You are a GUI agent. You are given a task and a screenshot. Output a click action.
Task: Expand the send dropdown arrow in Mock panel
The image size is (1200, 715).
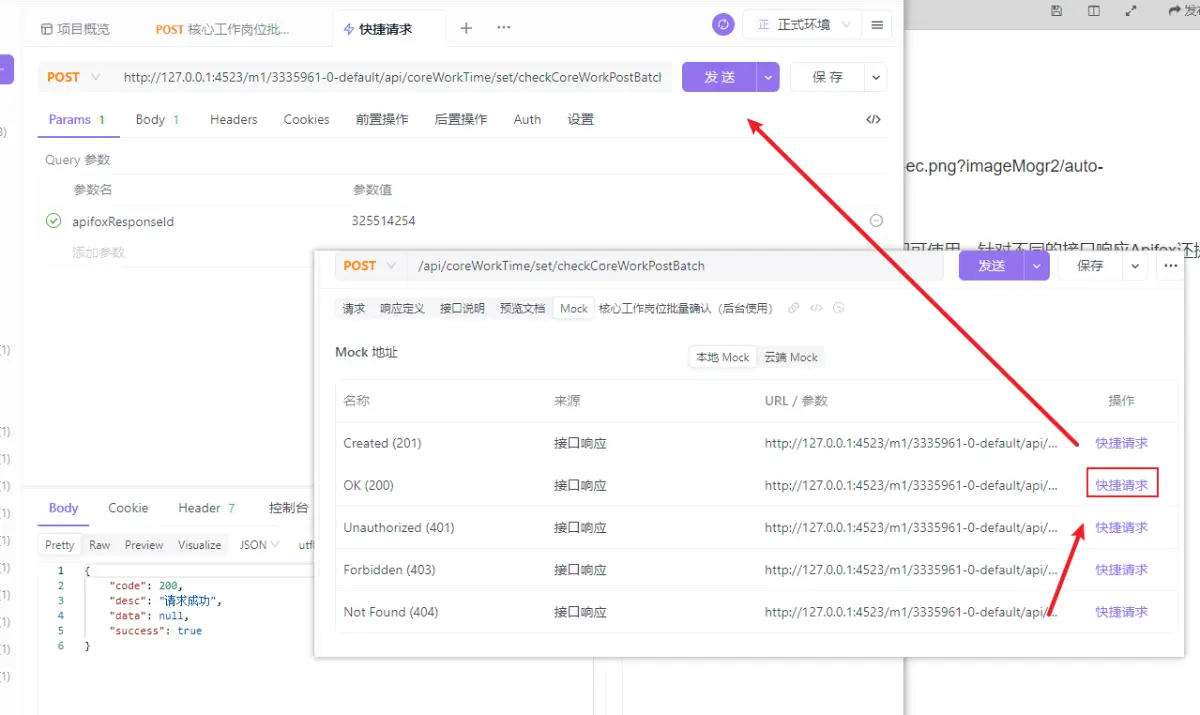[1038, 266]
